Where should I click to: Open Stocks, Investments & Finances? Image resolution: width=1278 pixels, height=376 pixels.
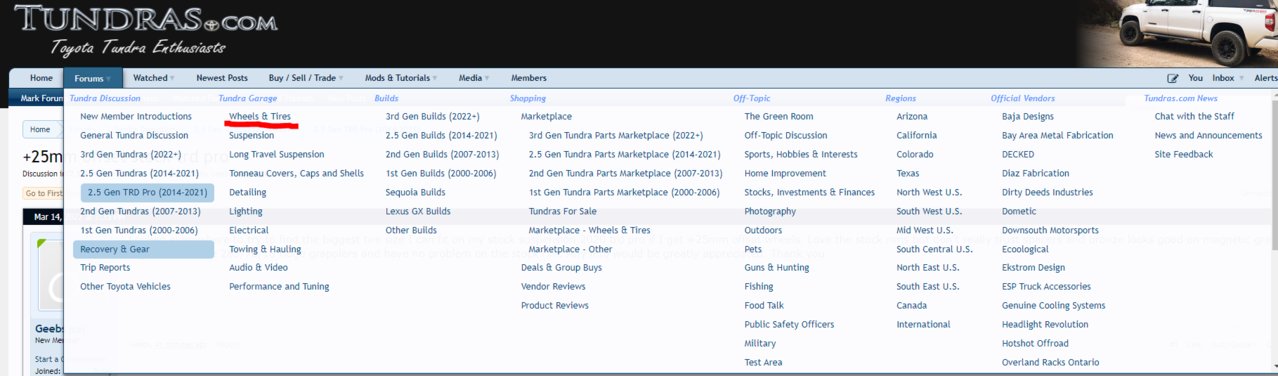pyautogui.click(x=810, y=192)
